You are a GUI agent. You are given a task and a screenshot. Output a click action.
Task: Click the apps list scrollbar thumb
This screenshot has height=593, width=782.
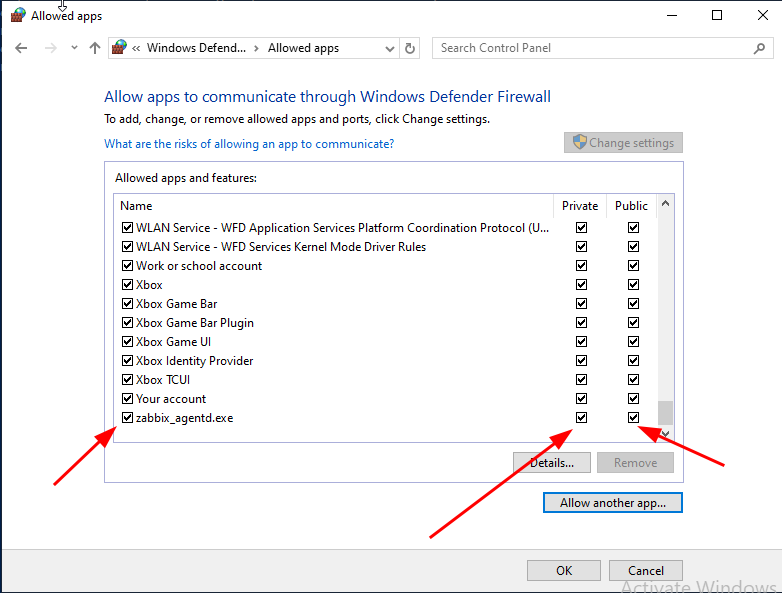tap(665, 413)
